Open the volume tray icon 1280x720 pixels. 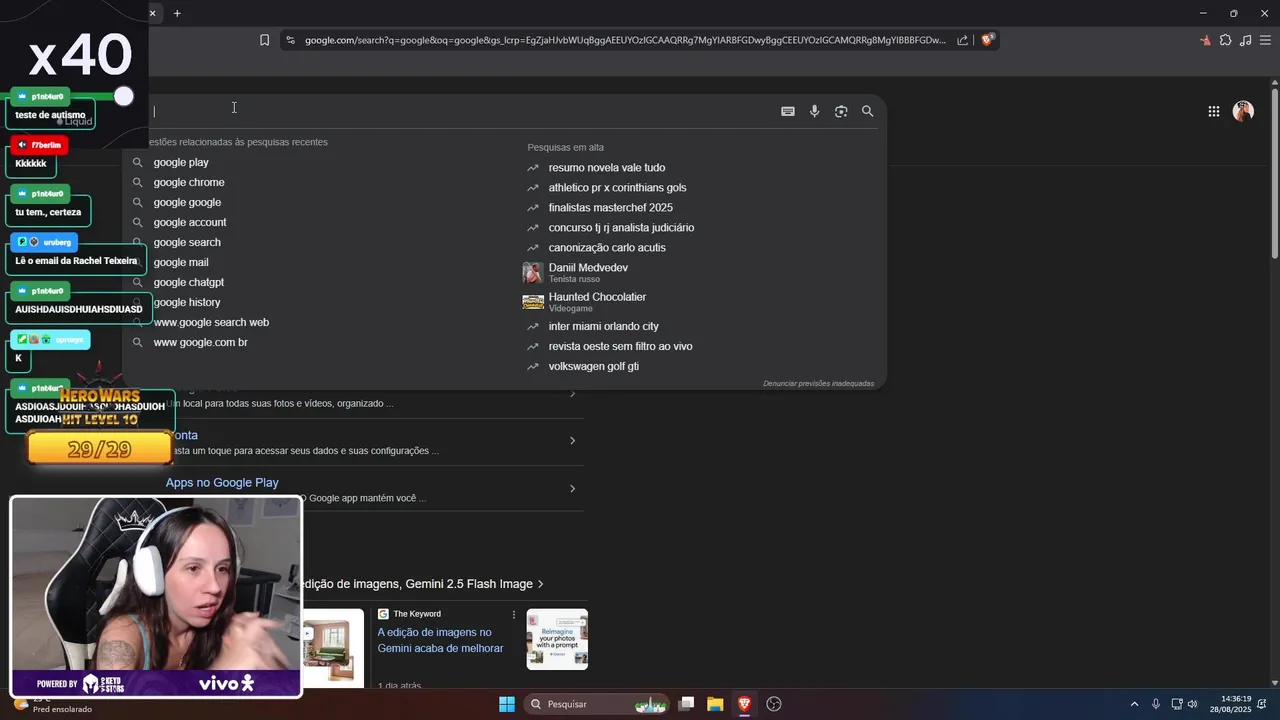tap(1192, 704)
